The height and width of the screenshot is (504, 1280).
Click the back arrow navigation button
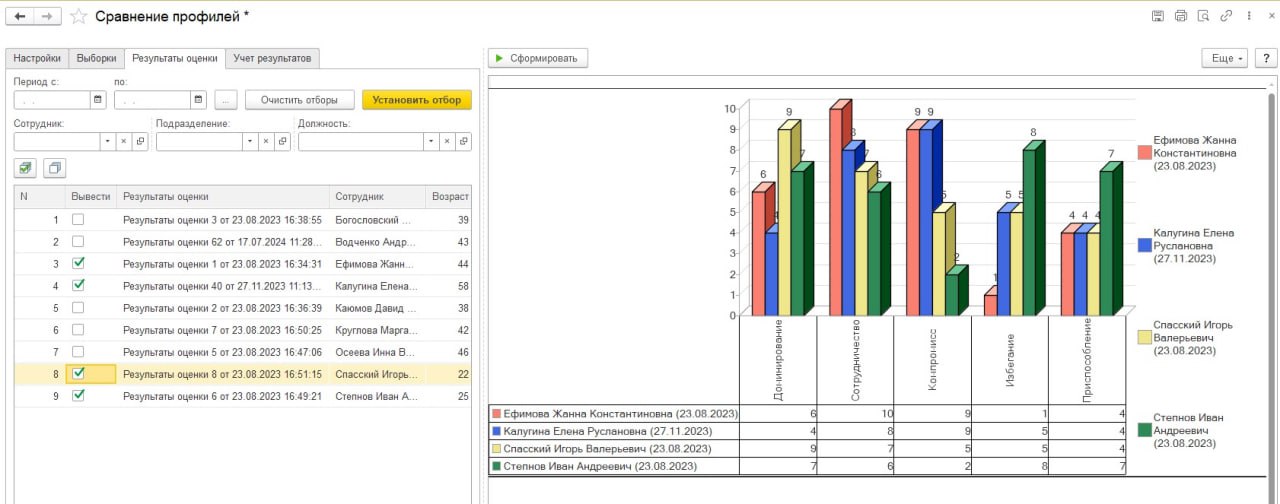point(20,17)
